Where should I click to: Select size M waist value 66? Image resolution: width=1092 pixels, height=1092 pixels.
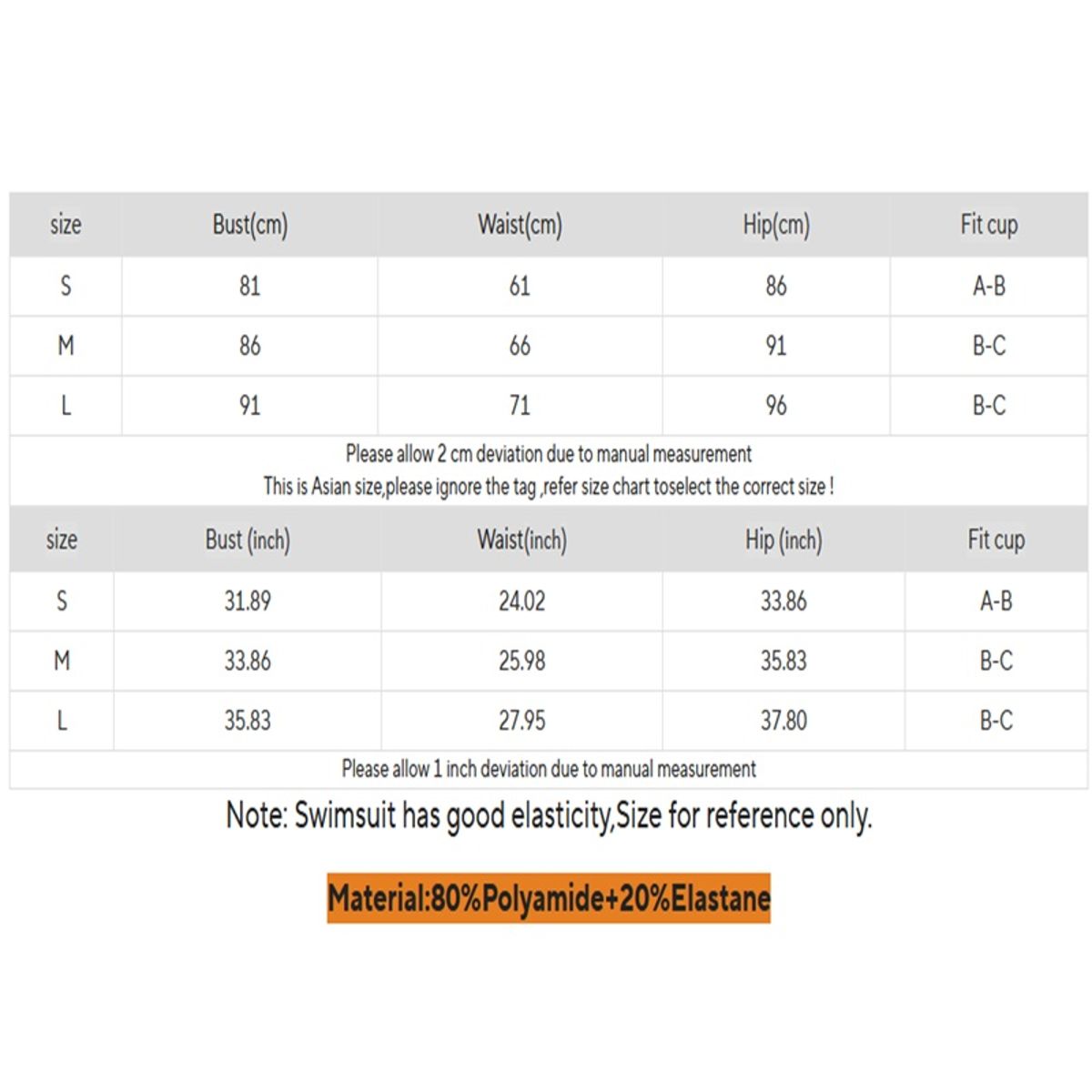pos(520,346)
